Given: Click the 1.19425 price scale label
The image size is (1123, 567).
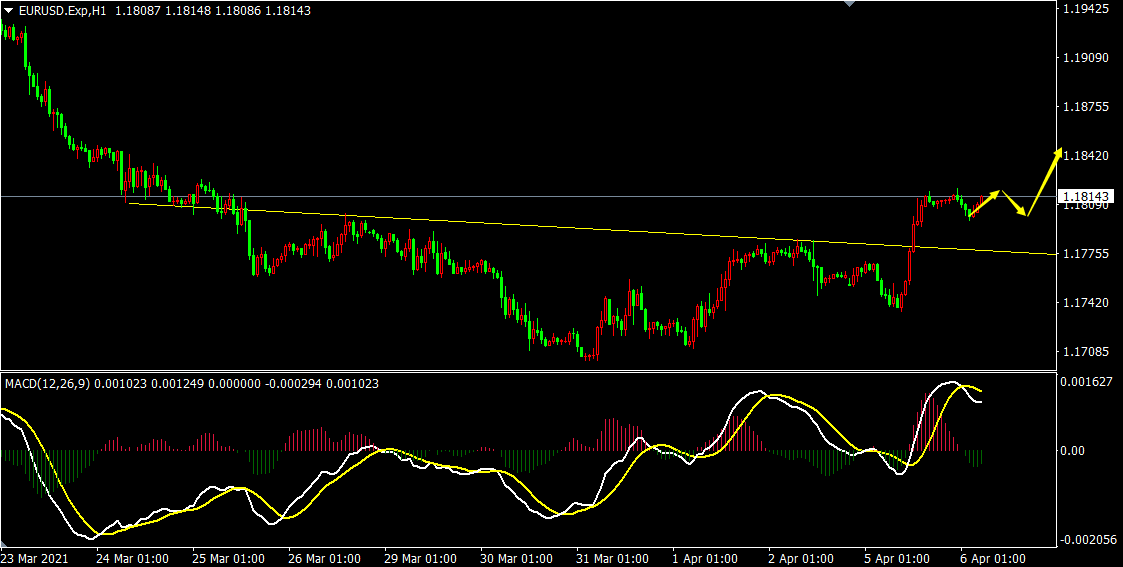Looking at the screenshot, I should (x=1087, y=9).
